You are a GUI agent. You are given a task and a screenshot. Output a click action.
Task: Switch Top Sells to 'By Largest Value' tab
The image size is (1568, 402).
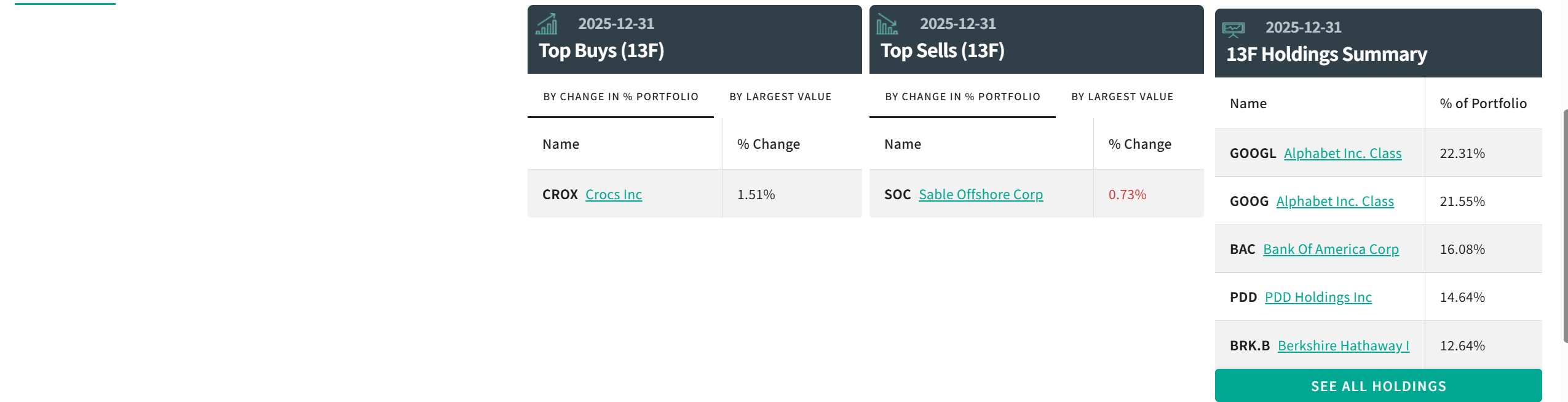1122,97
